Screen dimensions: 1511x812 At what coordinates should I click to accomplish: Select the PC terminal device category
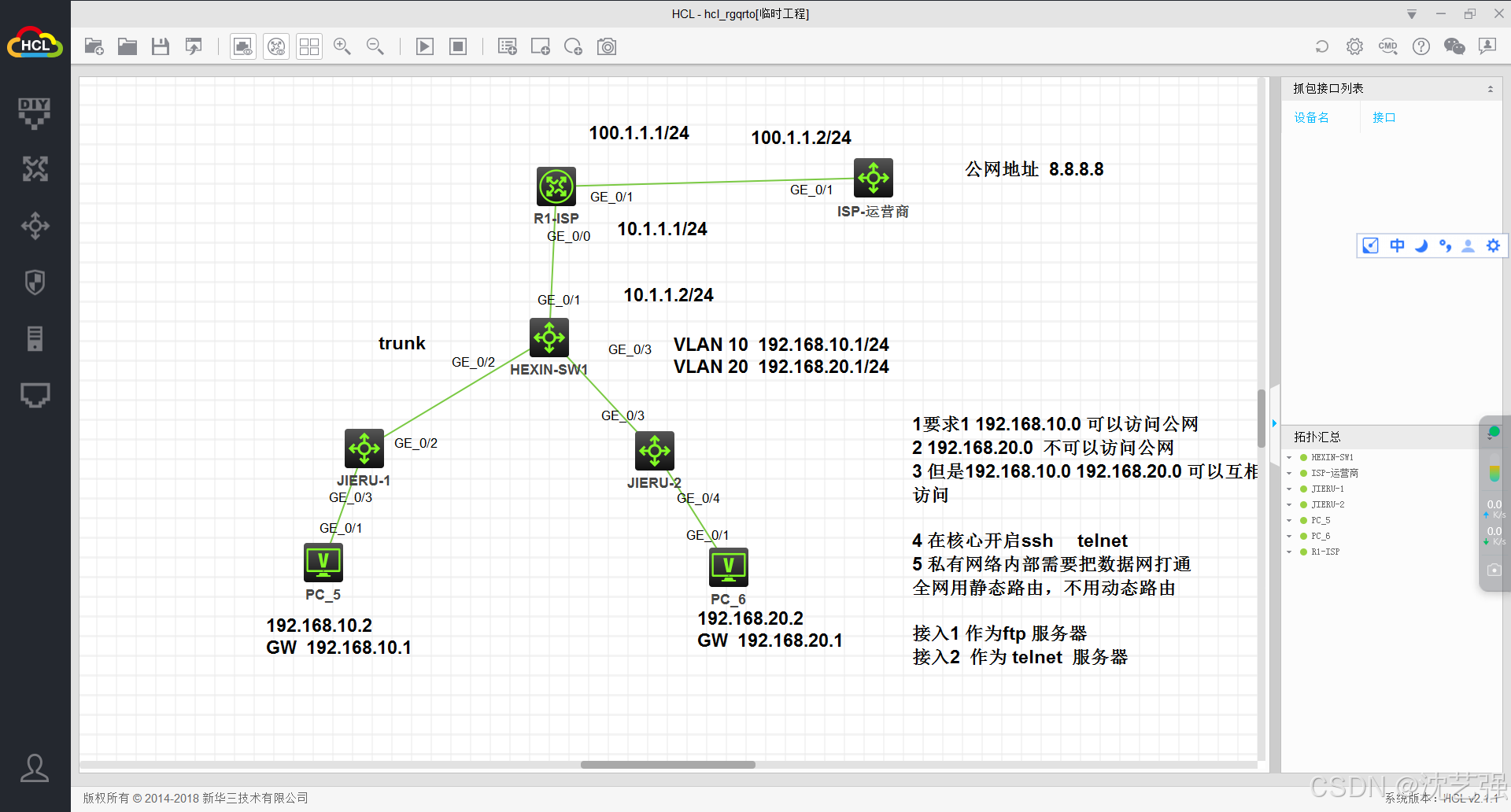coord(35,395)
